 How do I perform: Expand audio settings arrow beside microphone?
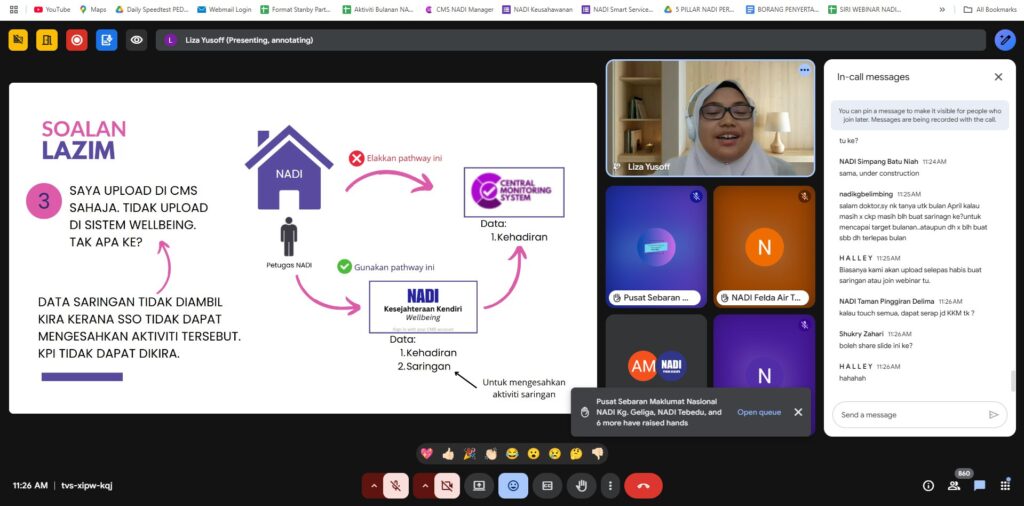pos(374,485)
